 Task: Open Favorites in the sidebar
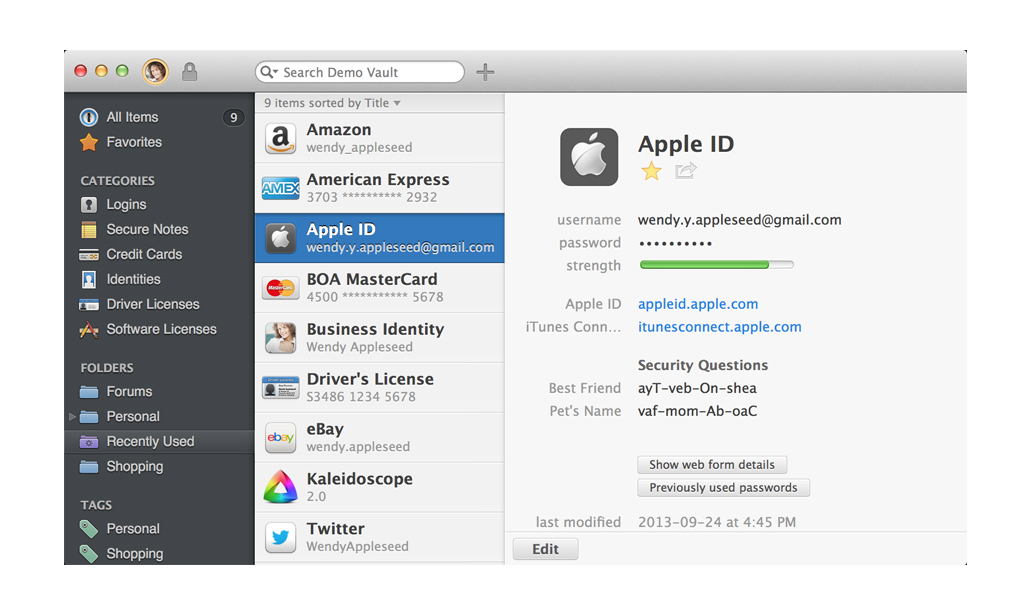point(133,142)
